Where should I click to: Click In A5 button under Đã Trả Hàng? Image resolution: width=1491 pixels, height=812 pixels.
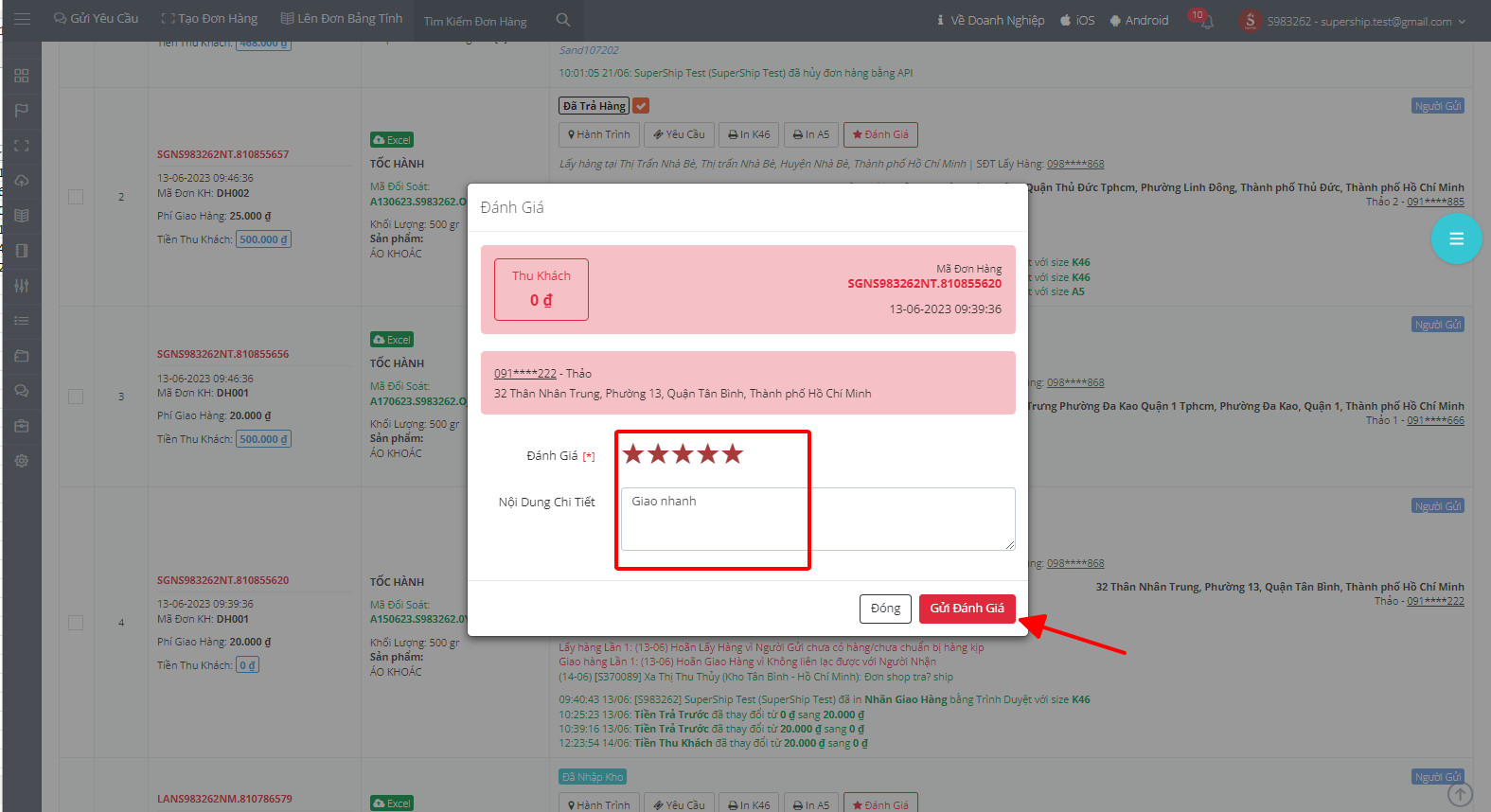click(811, 134)
